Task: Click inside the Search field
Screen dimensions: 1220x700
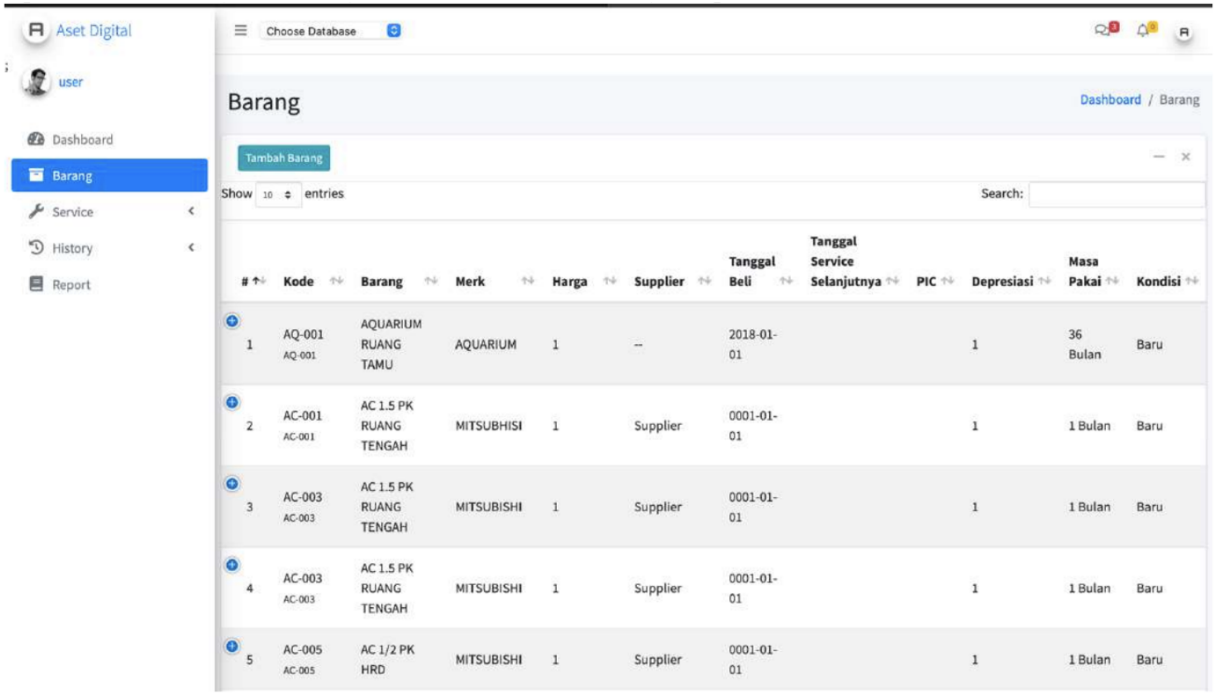Action: tap(1115, 194)
